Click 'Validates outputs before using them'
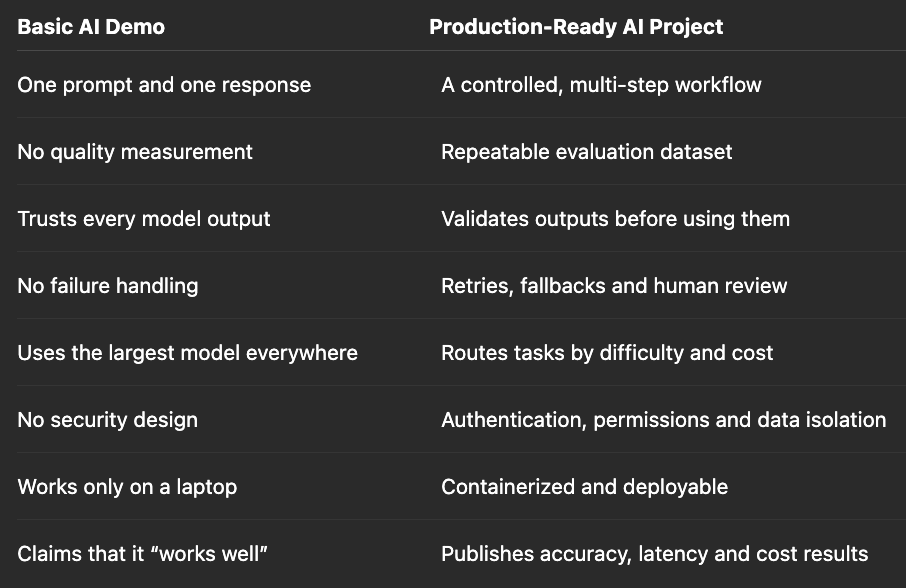 [615, 219]
